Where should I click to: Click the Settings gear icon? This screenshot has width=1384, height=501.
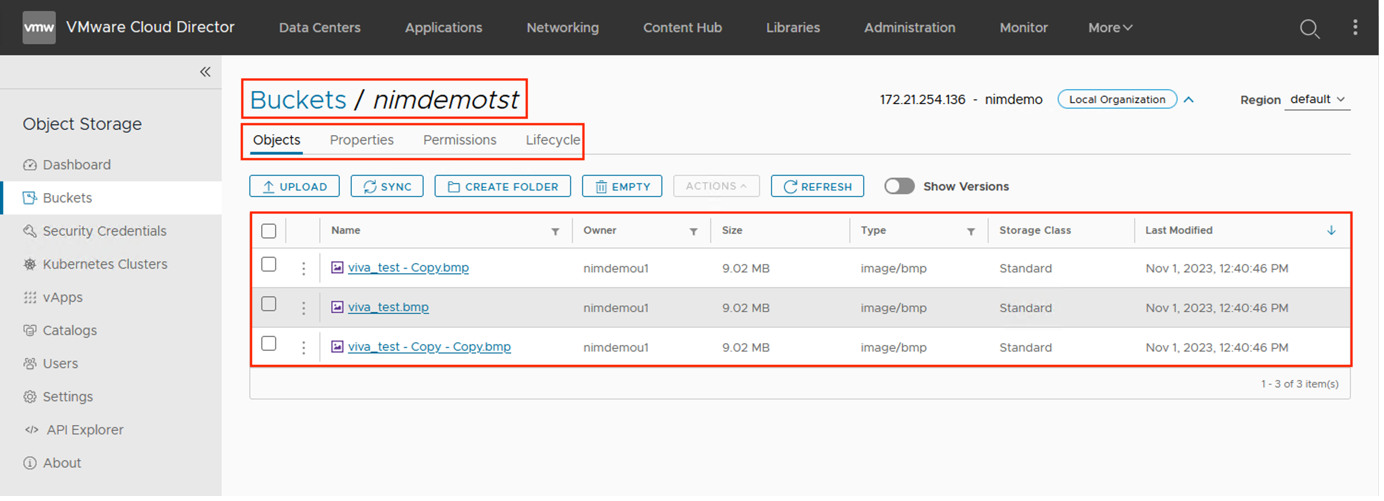pos(30,397)
